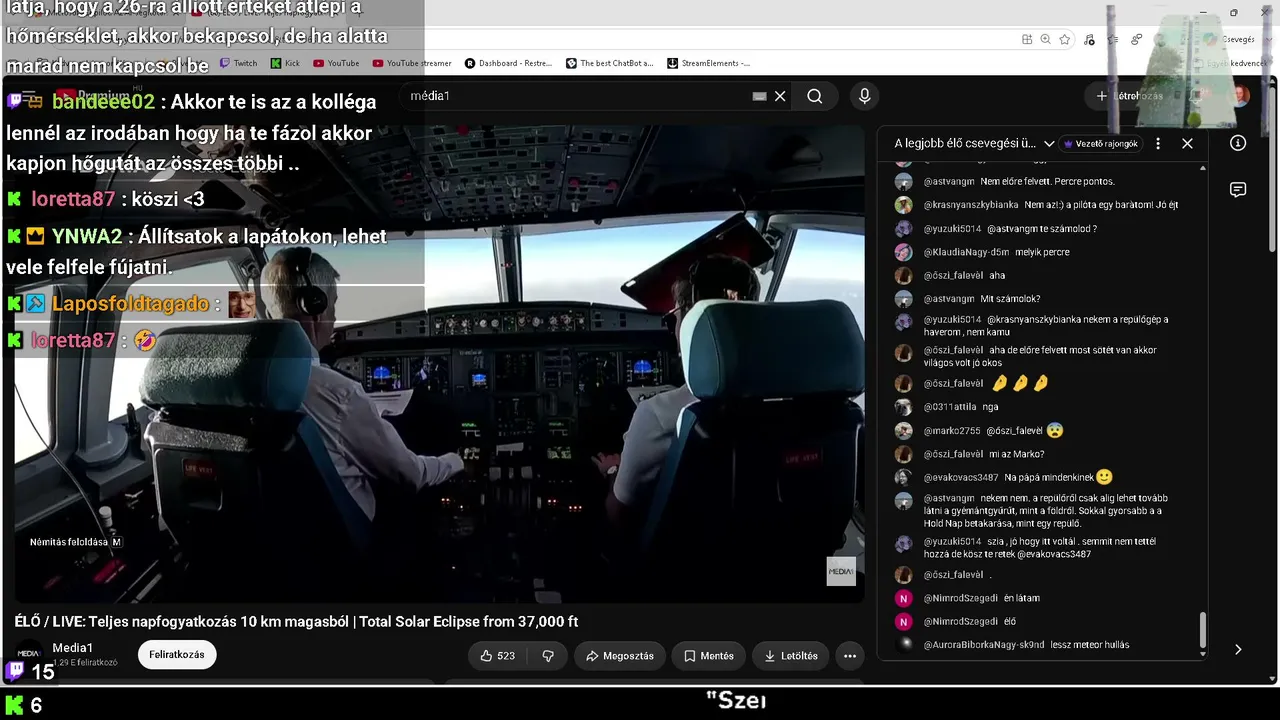Bookmark page with the star icon
The height and width of the screenshot is (720, 1280).
click(x=1065, y=39)
